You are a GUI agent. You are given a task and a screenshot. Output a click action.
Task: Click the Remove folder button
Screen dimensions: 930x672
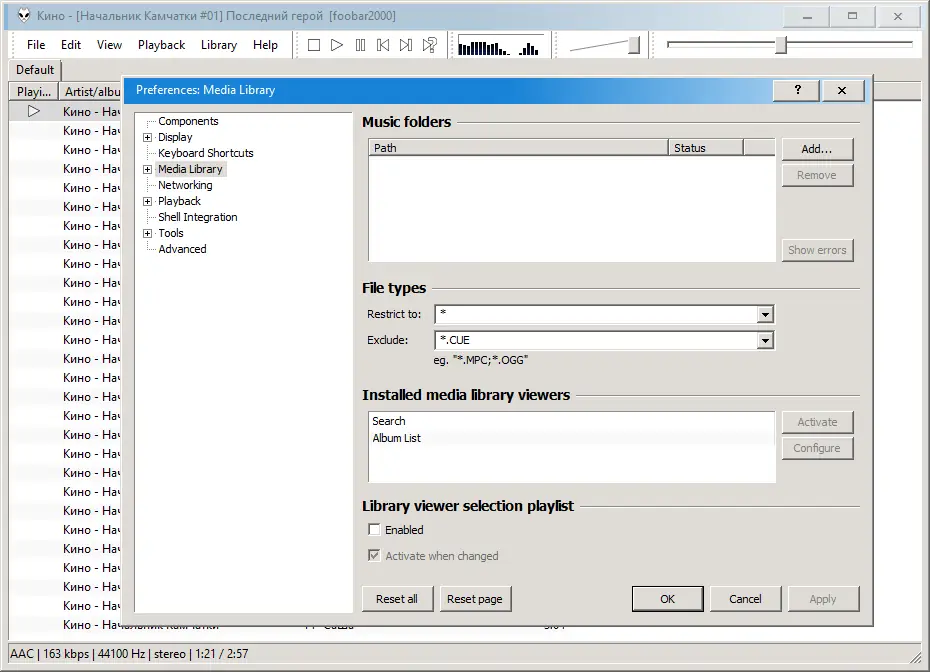click(x=817, y=175)
